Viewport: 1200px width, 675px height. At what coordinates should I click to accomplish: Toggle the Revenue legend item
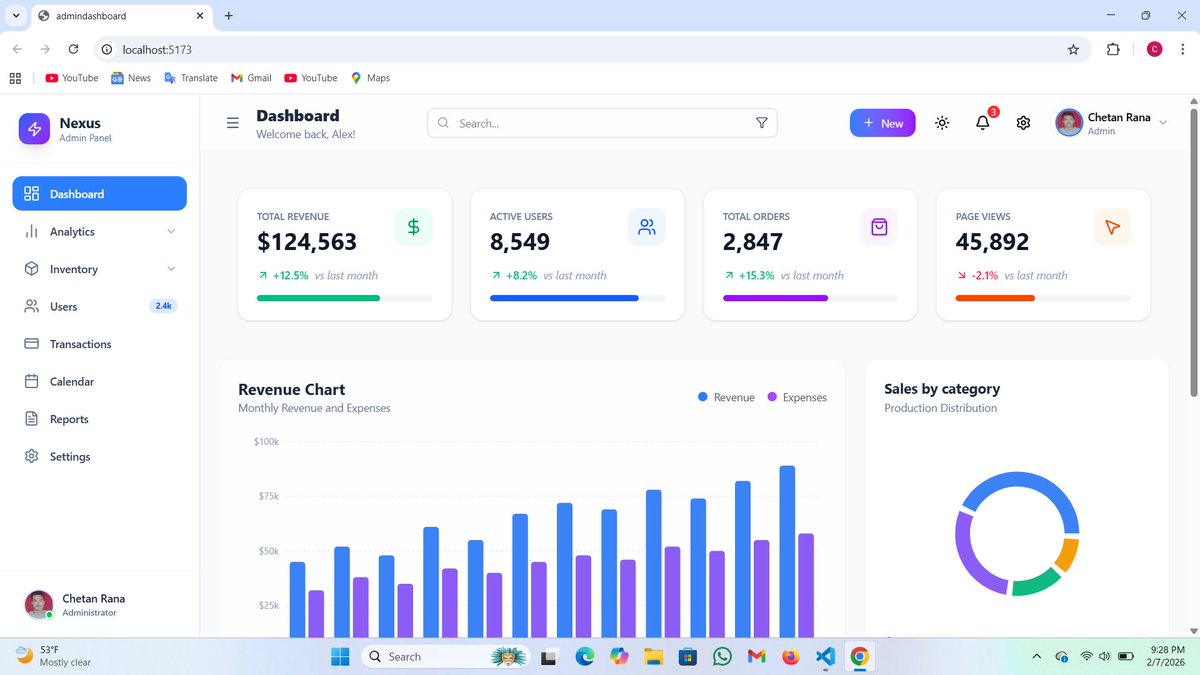coord(726,397)
